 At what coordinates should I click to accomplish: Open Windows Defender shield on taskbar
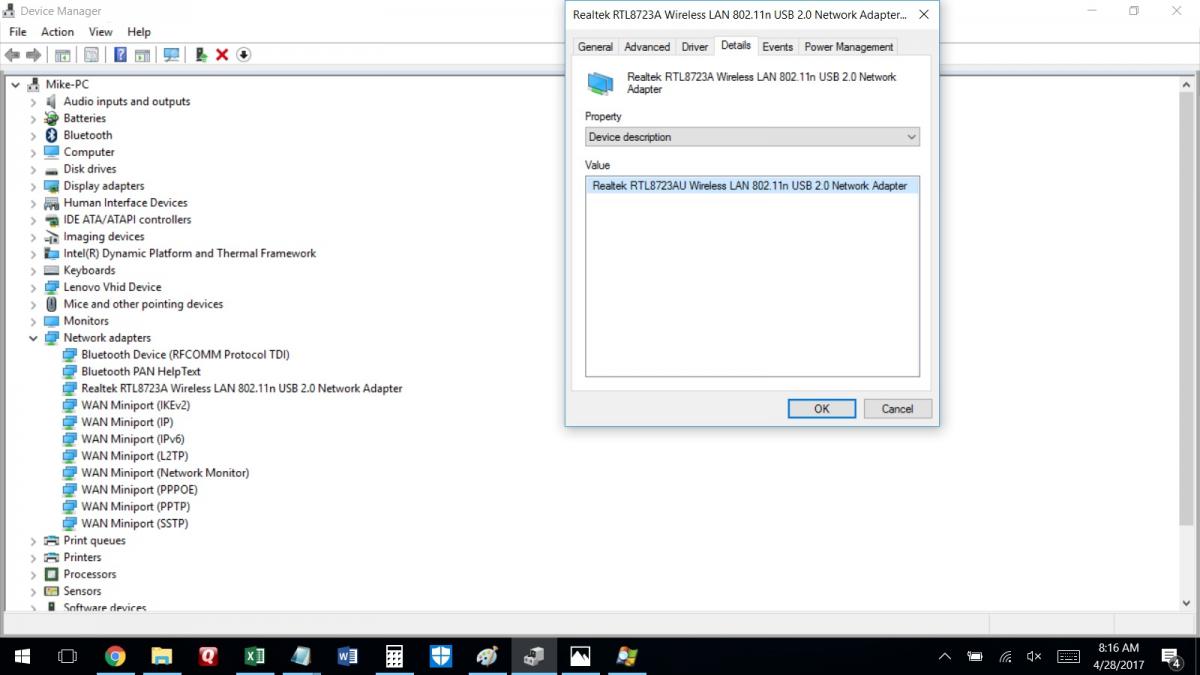point(440,656)
